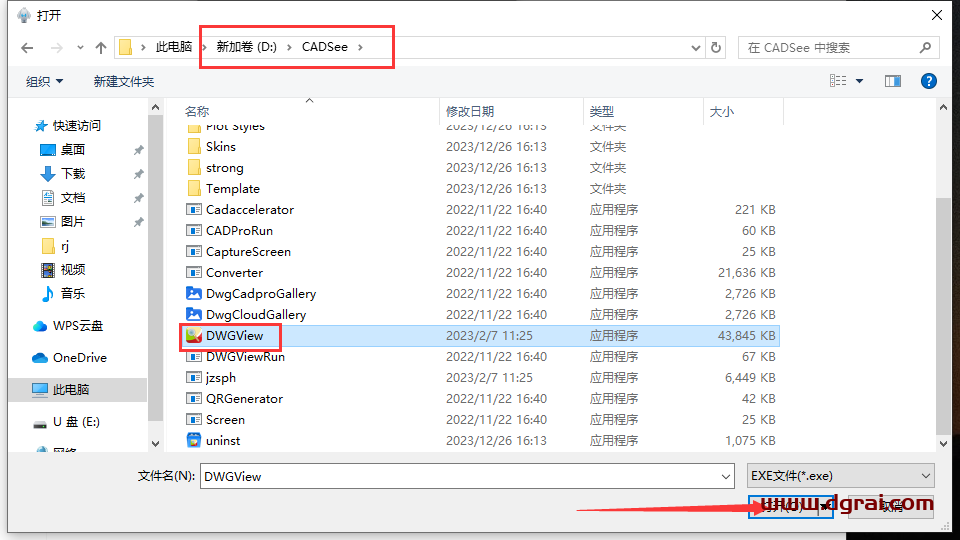Click 2023/2/7 11:25 date of DWGView

click(489, 336)
